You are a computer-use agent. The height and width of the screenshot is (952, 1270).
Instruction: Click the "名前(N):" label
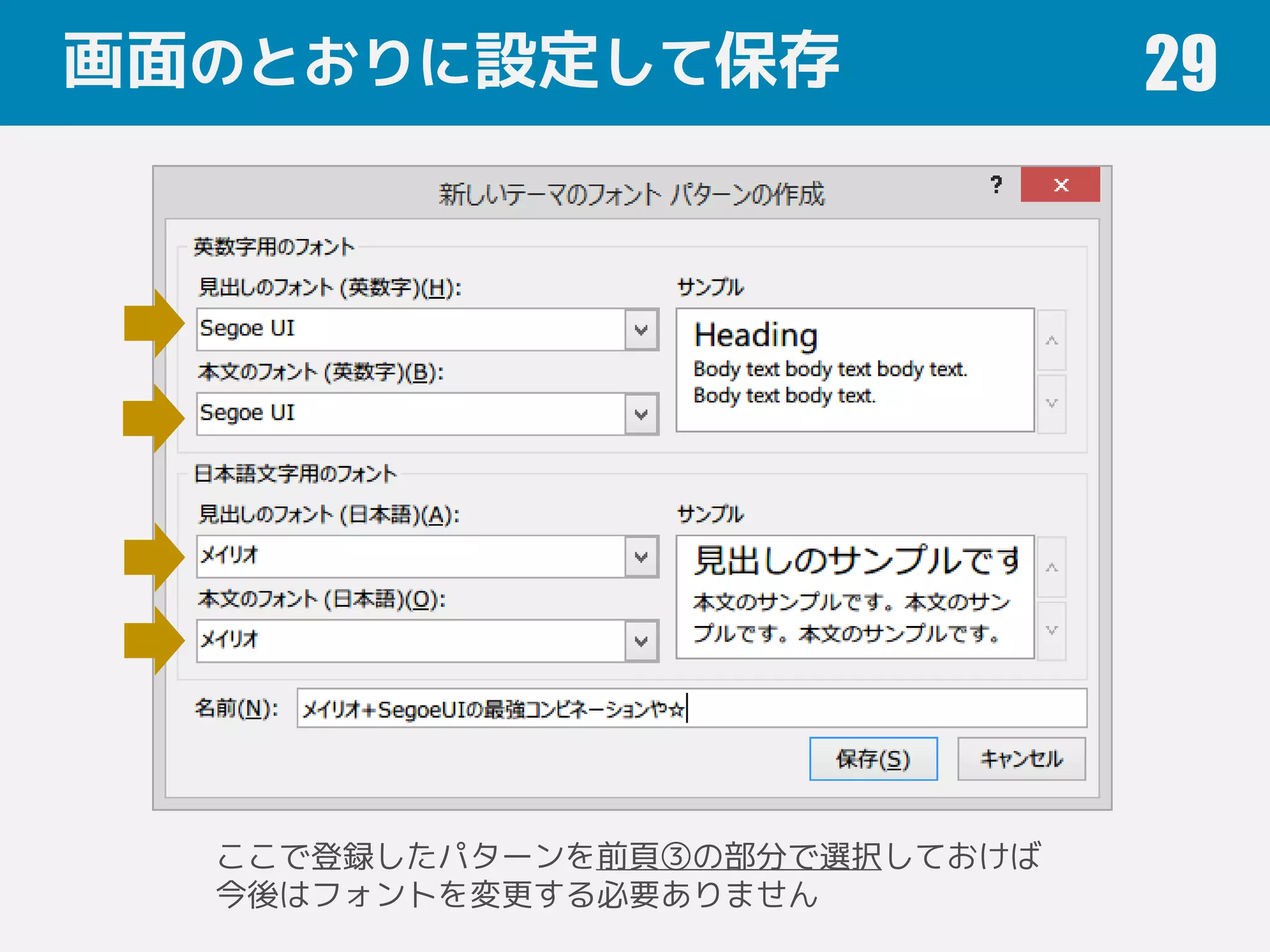[236, 708]
